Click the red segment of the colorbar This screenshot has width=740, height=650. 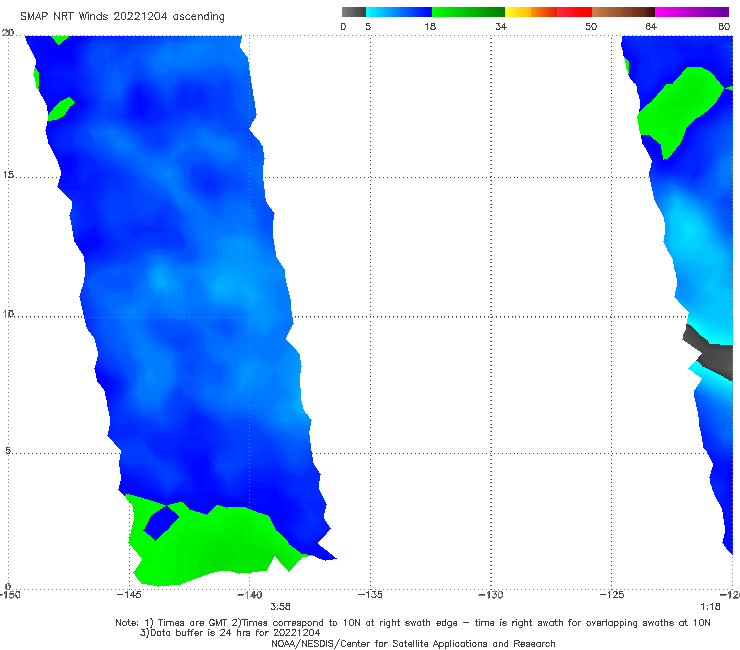tap(574, 12)
